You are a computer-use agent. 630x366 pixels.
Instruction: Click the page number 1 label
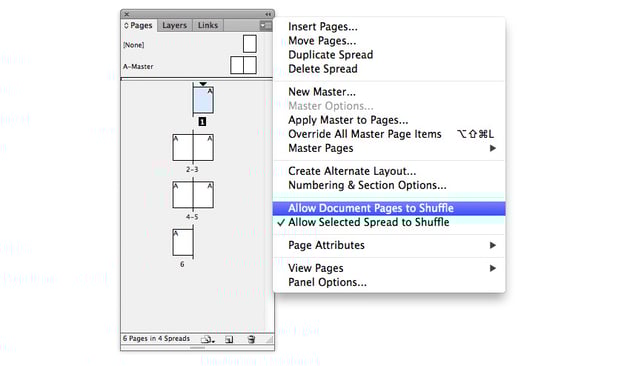click(202, 121)
